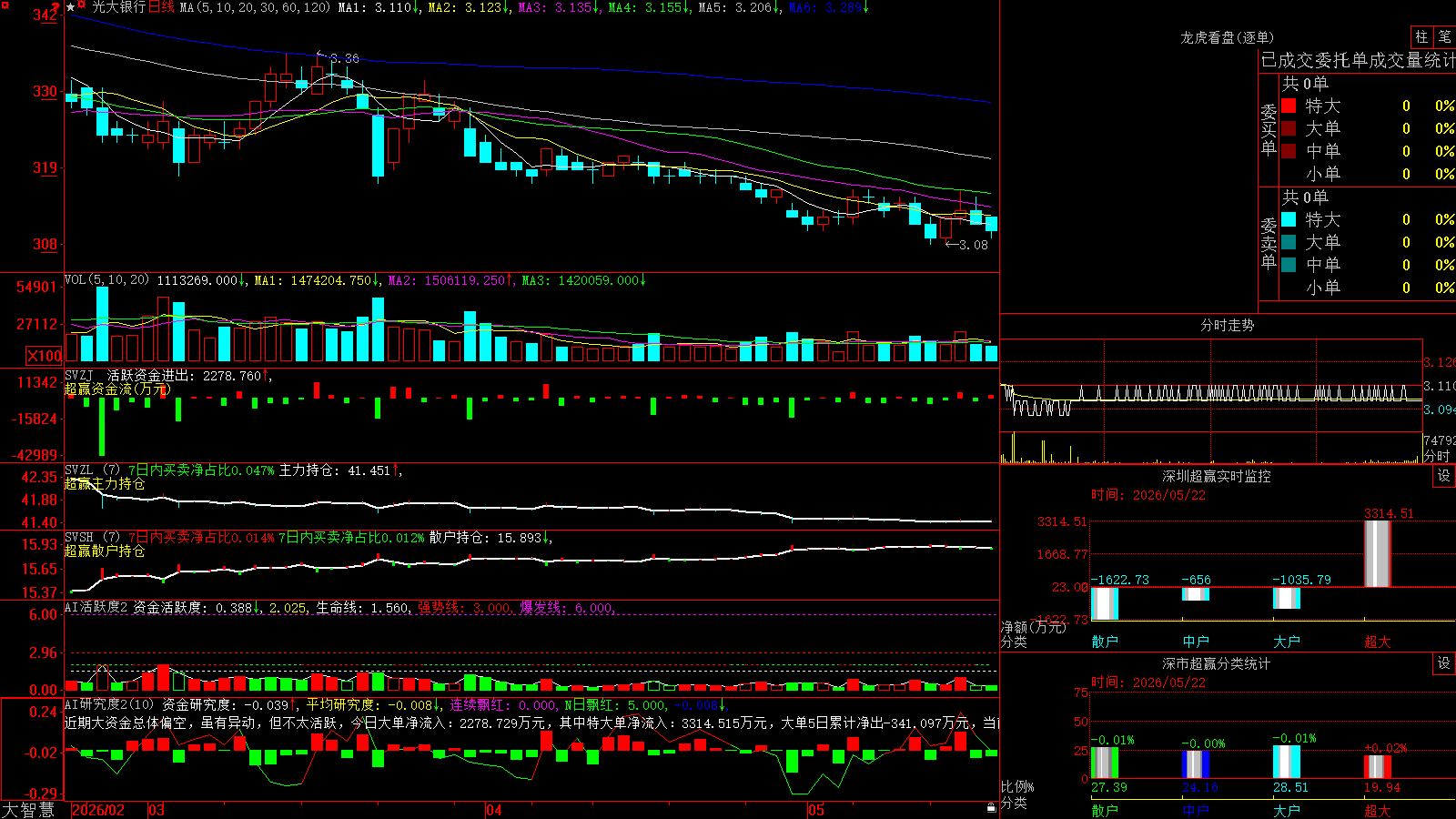Open MA(5,10,20,30,60,120) indicator parameters

[x=255, y=7]
